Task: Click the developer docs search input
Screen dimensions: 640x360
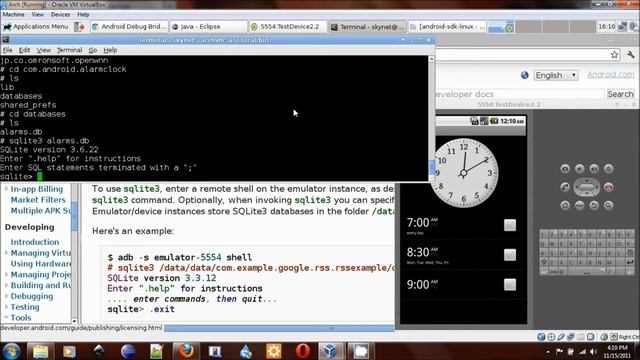Action: [519, 94]
